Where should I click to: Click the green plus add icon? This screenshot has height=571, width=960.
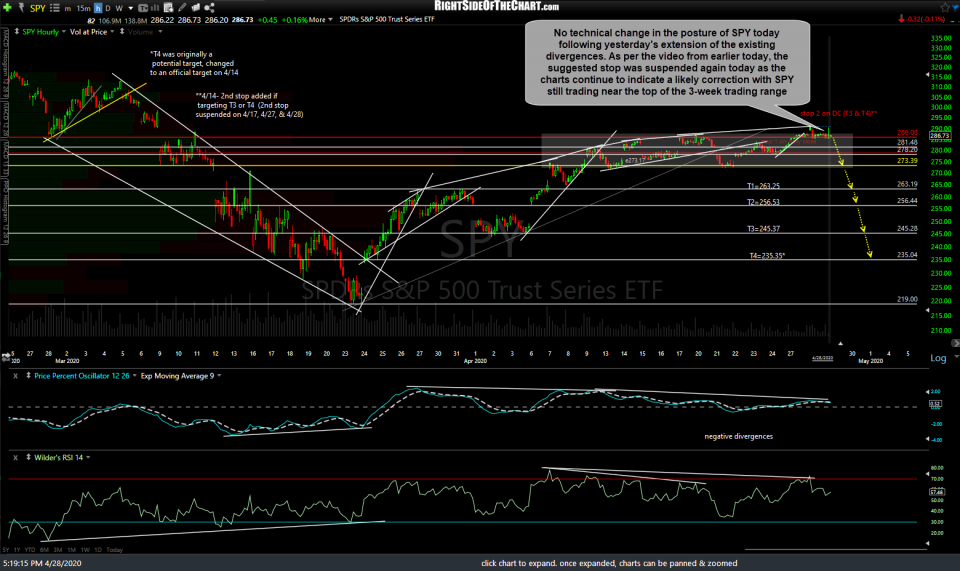(x=7, y=8)
